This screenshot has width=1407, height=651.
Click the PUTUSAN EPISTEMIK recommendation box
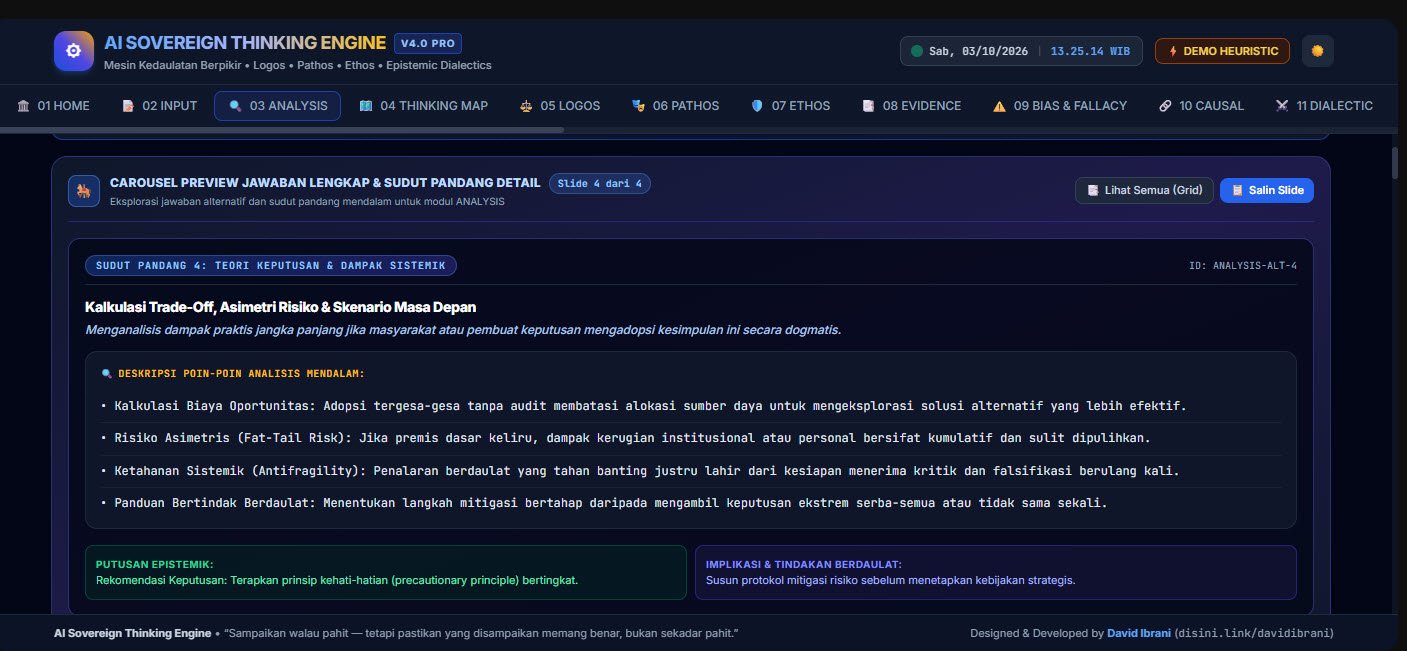pos(386,572)
